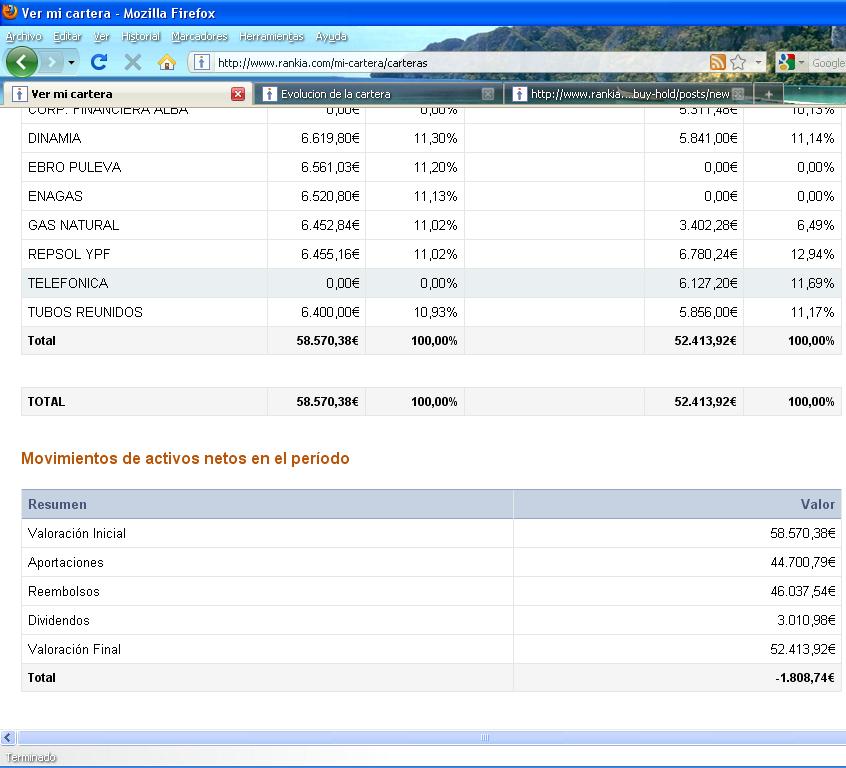Expand the address bar URL dropdown arrow
Image resolution: width=846 pixels, height=768 pixels.
pyautogui.click(x=758, y=62)
